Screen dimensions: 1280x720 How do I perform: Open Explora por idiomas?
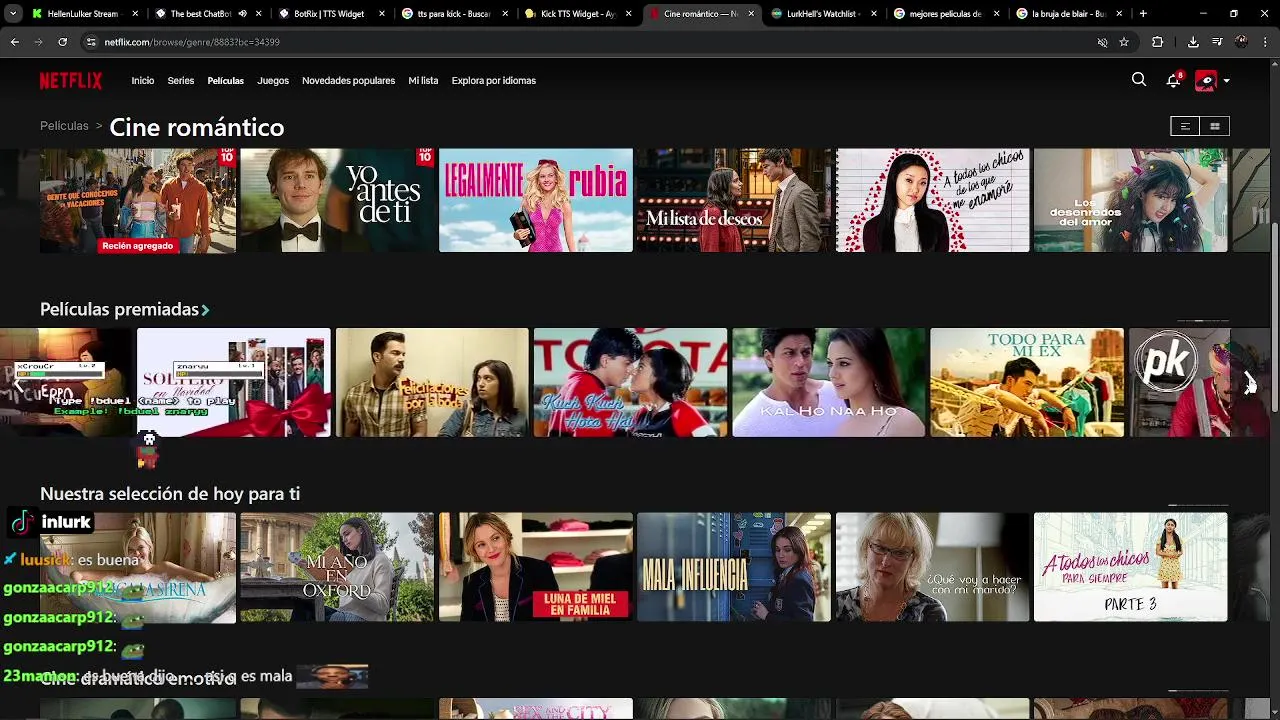coord(494,81)
